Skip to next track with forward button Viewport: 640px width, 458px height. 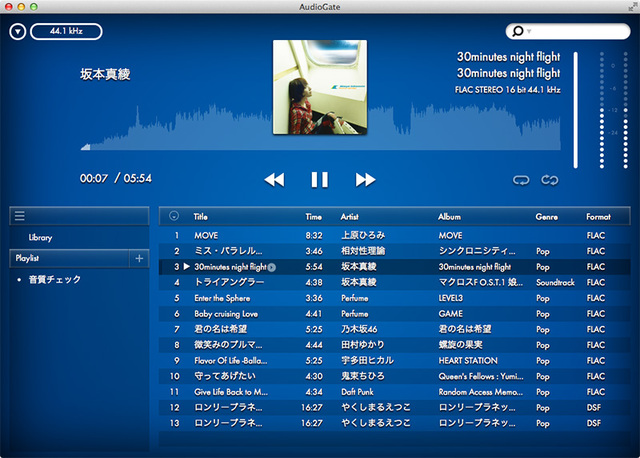(365, 180)
